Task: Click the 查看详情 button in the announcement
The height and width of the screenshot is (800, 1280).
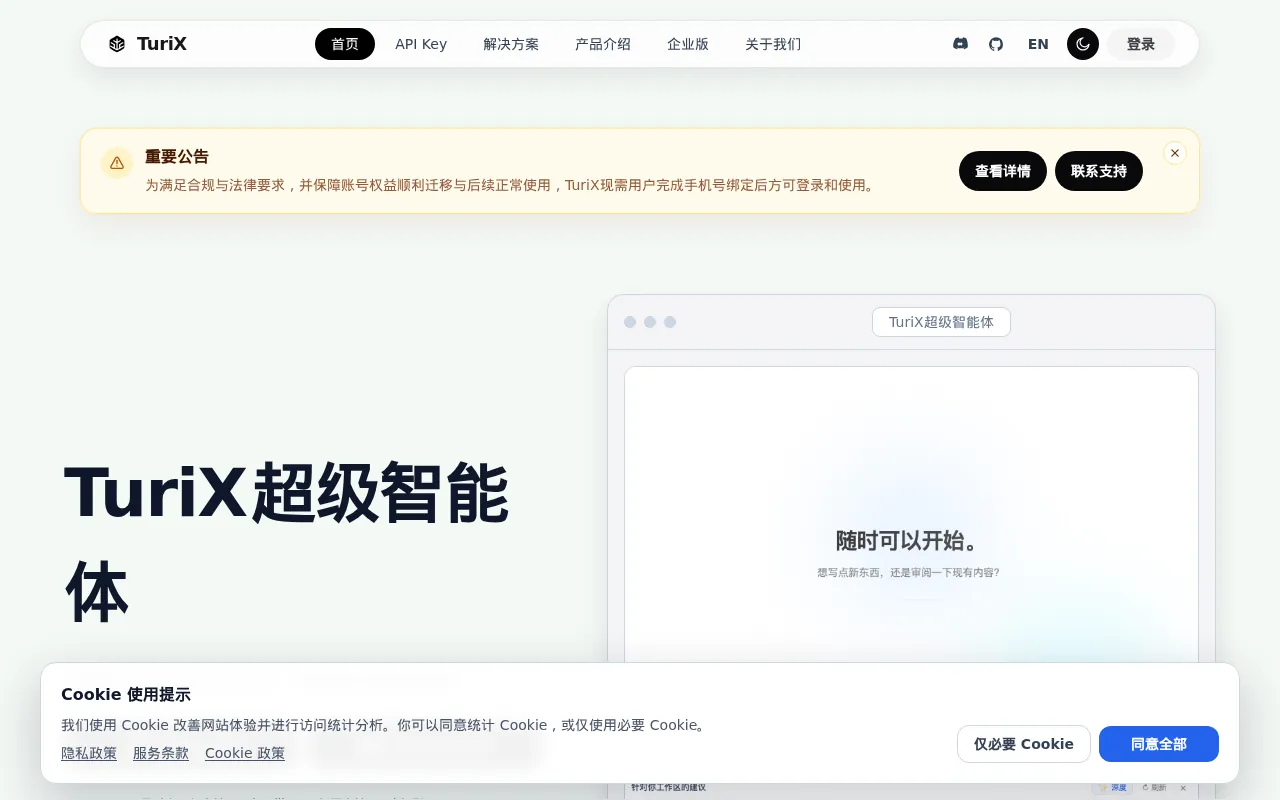Action: click(1003, 171)
